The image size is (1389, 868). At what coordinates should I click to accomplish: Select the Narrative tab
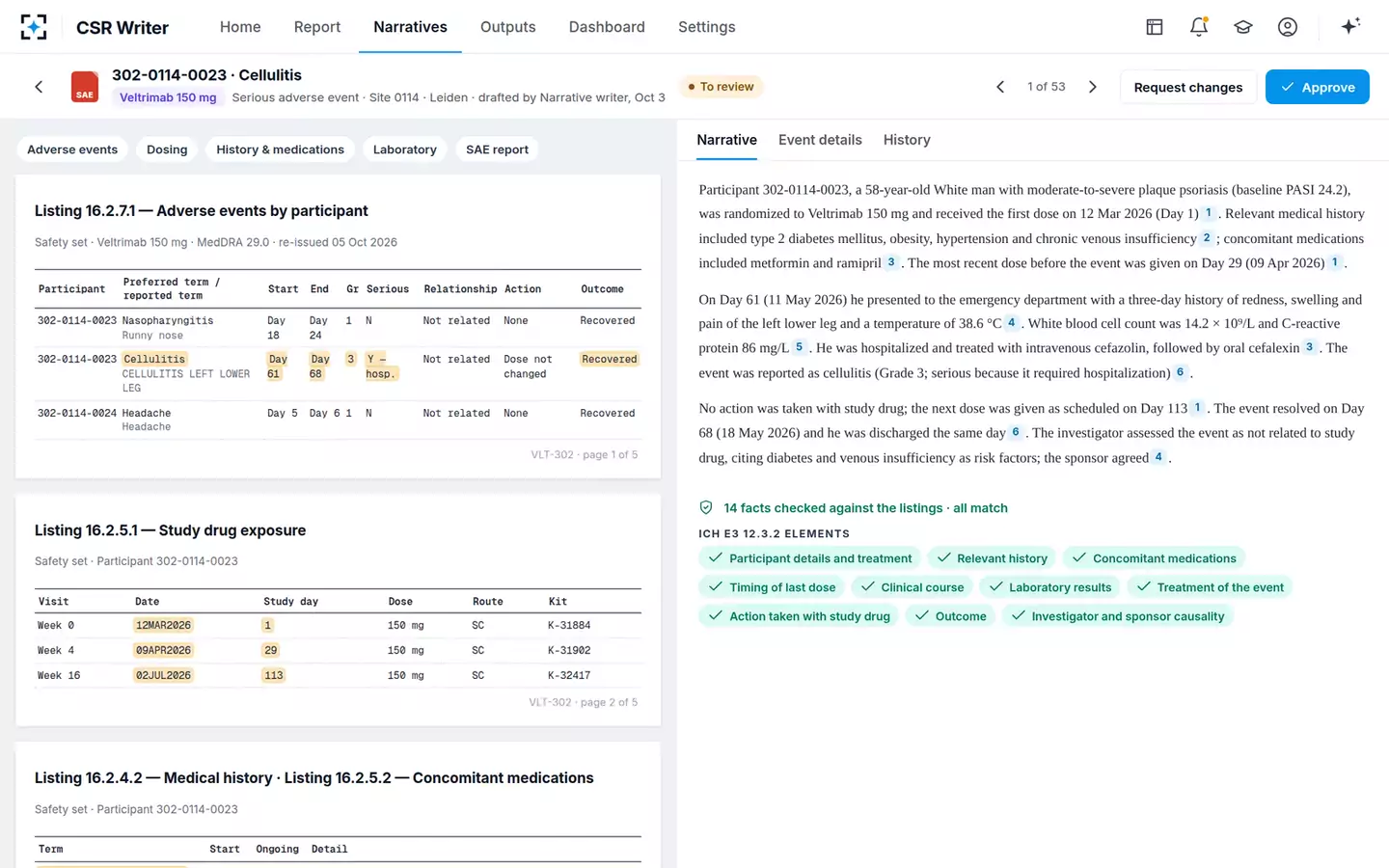tap(727, 140)
